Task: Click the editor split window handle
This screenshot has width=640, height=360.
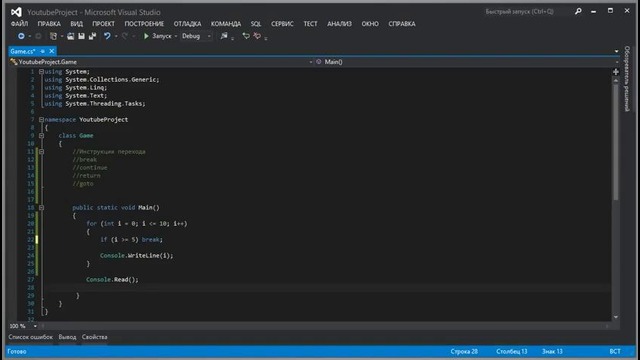Action: 616,72
